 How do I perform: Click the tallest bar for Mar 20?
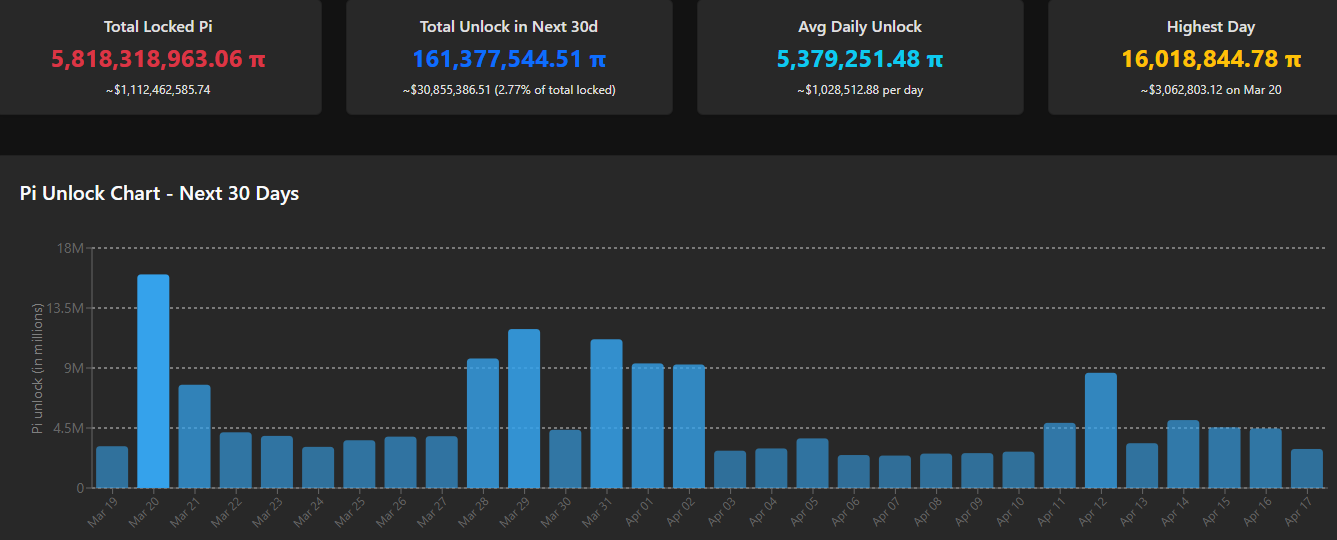click(153, 380)
